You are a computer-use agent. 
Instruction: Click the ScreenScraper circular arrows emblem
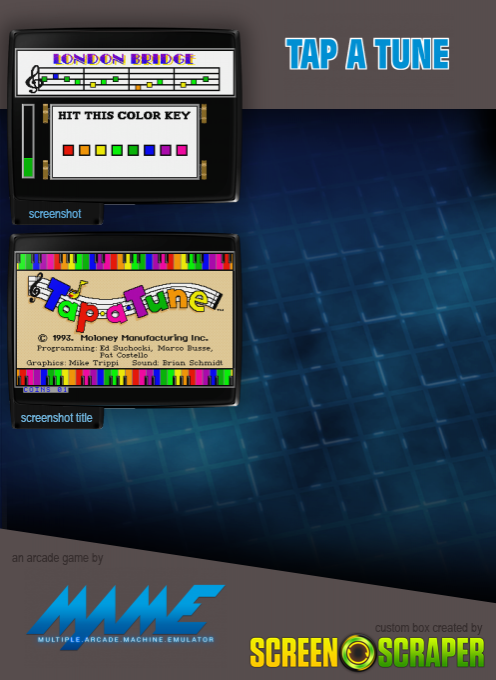pos(358,652)
